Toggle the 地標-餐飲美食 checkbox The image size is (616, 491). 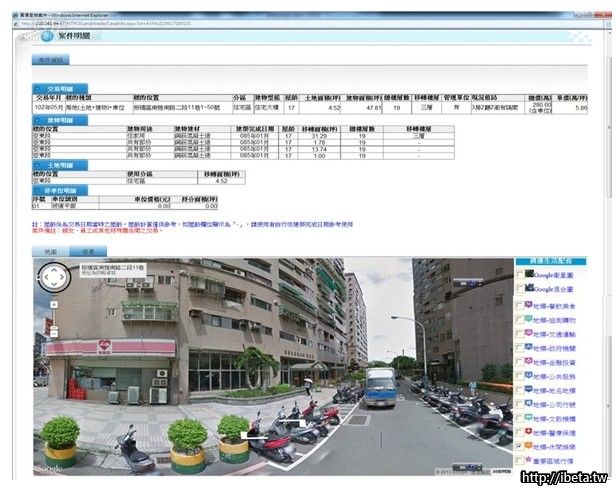519,305
